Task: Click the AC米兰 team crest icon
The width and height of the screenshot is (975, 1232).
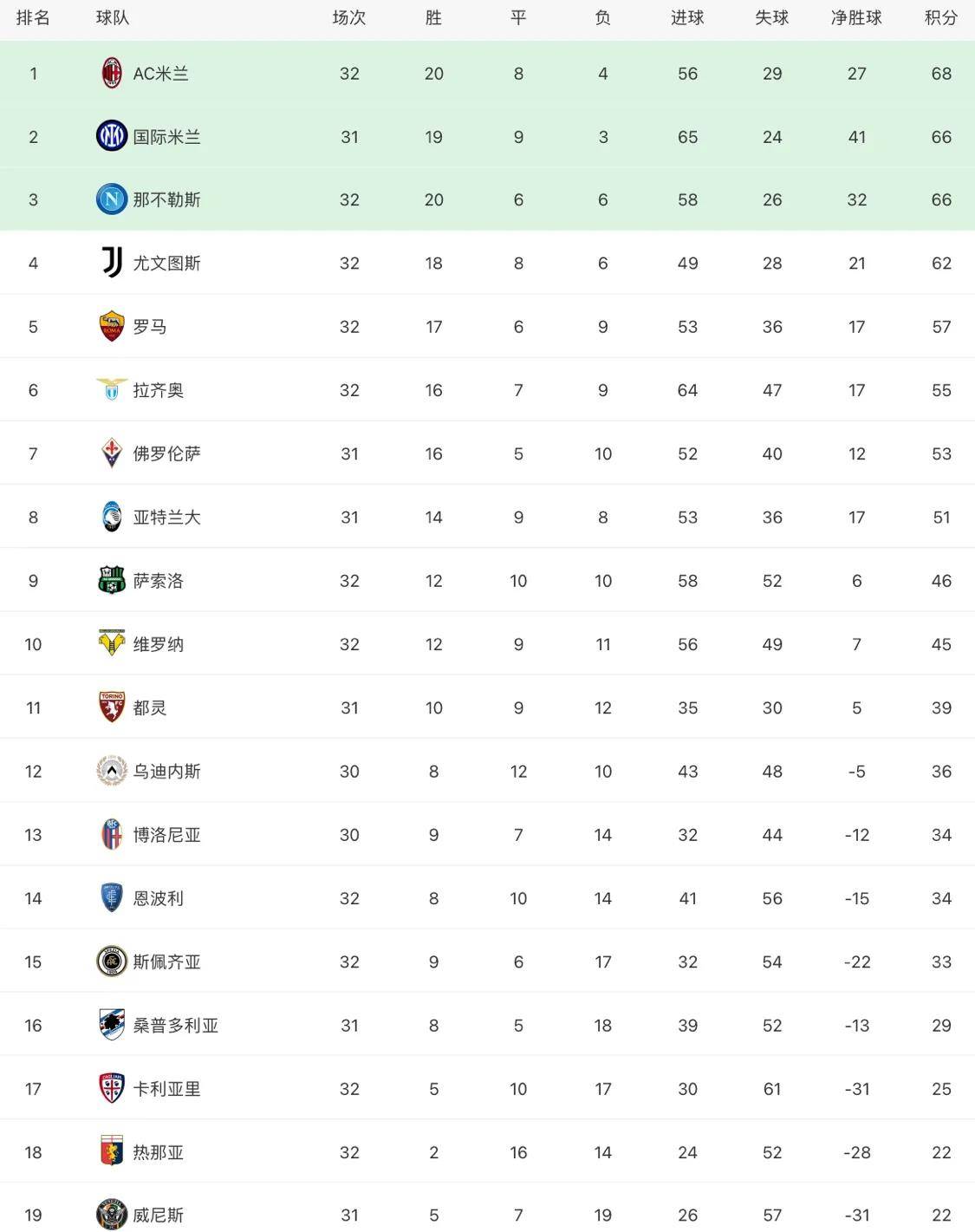Action: (x=112, y=74)
